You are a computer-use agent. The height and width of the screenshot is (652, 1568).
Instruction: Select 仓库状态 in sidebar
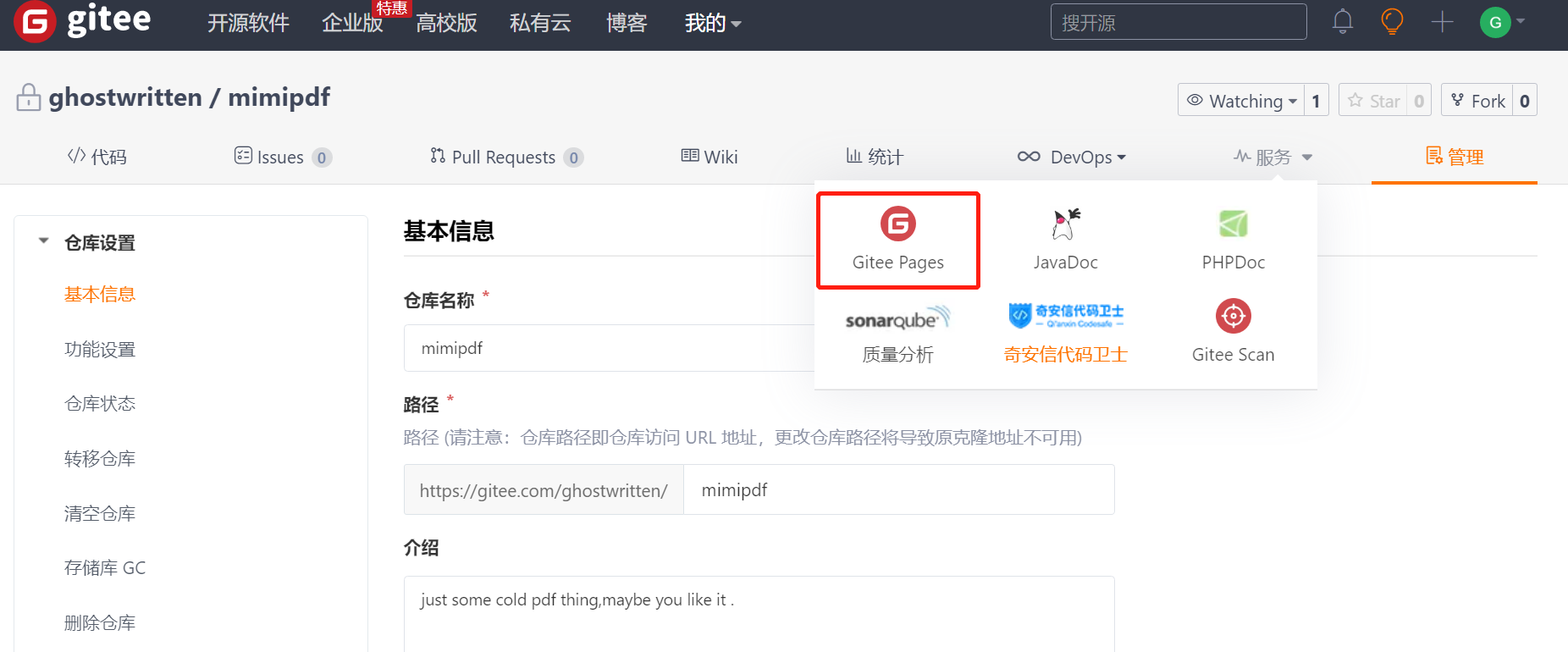click(100, 403)
